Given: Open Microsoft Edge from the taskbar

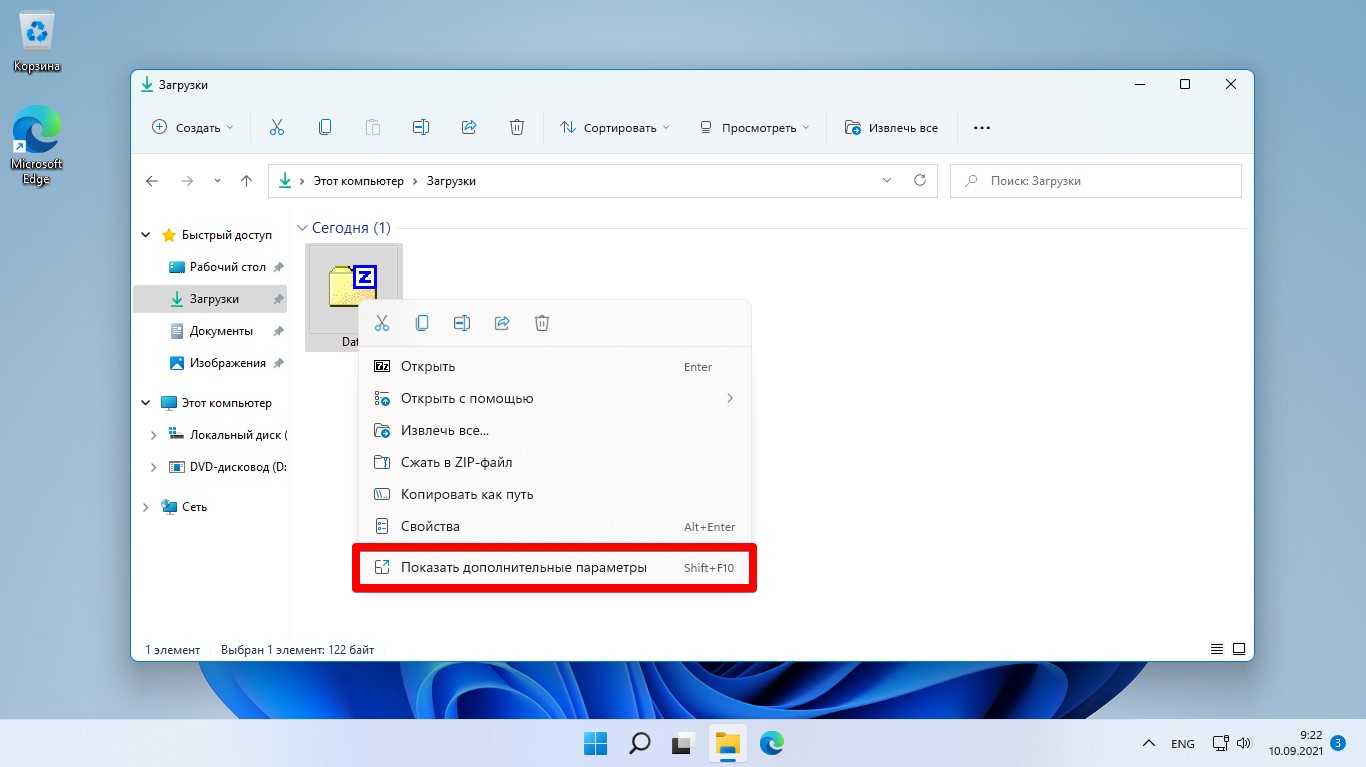Looking at the screenshot, I should coord(771,743).
